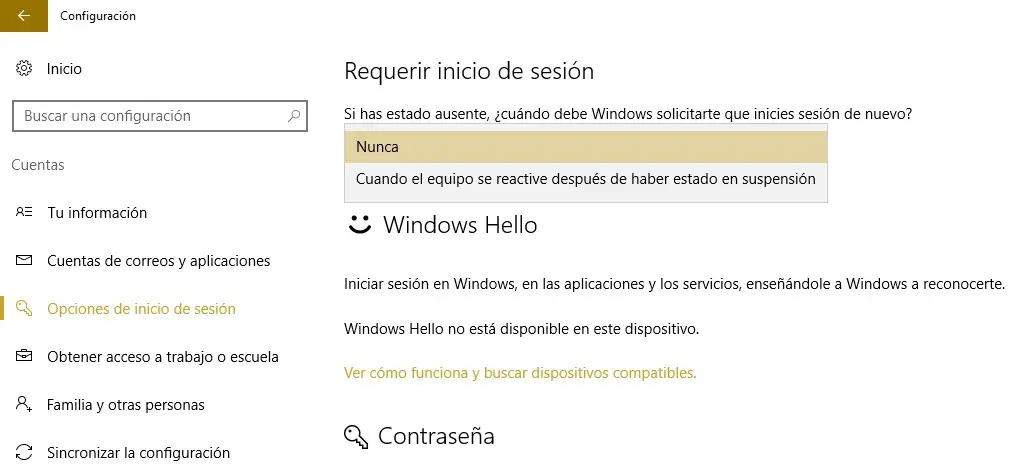Screen dimensions: 1024x468
Task: Open Tu información settings page
Action: tap(97, 213)
